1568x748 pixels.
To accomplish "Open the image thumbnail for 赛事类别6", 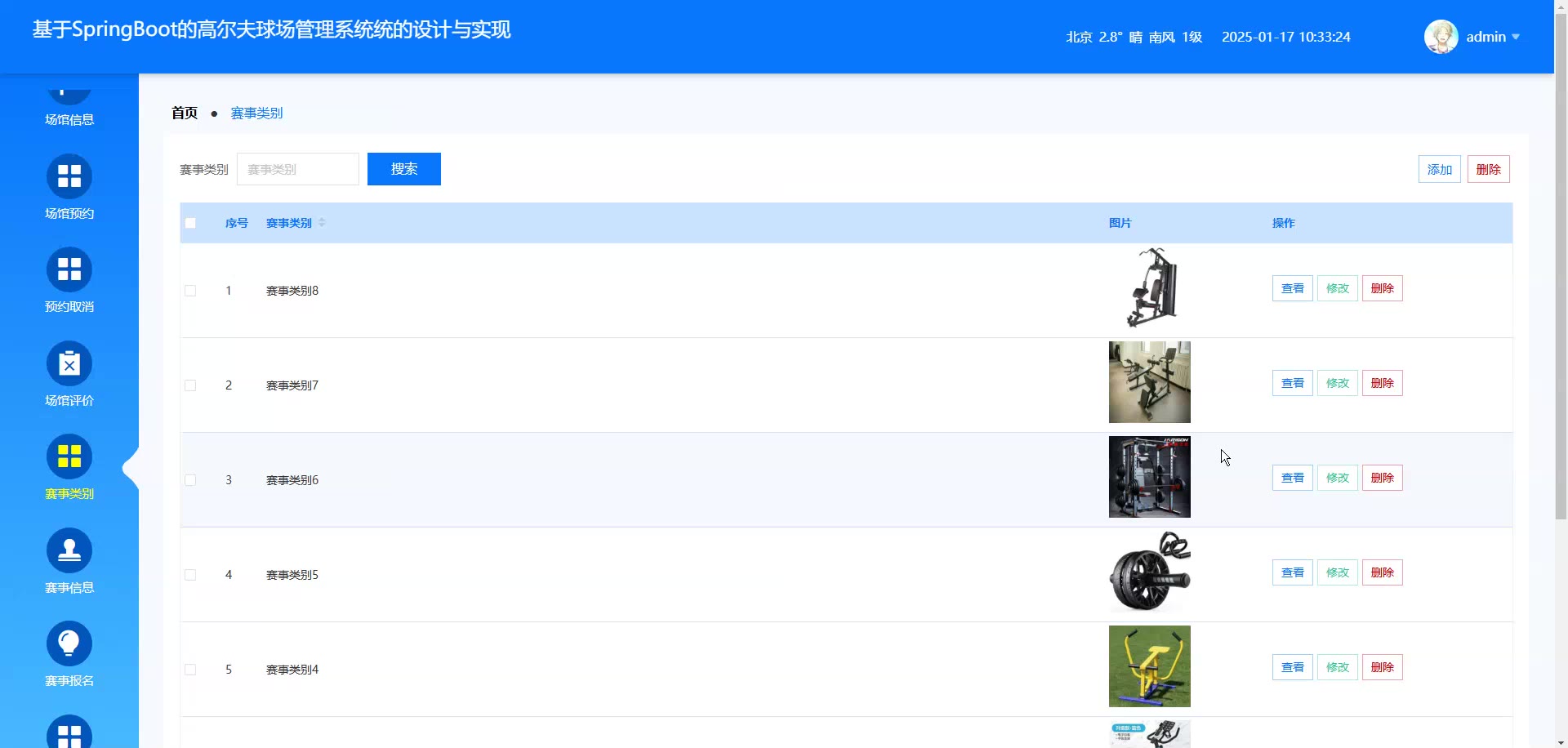I will coord(1150,477).
